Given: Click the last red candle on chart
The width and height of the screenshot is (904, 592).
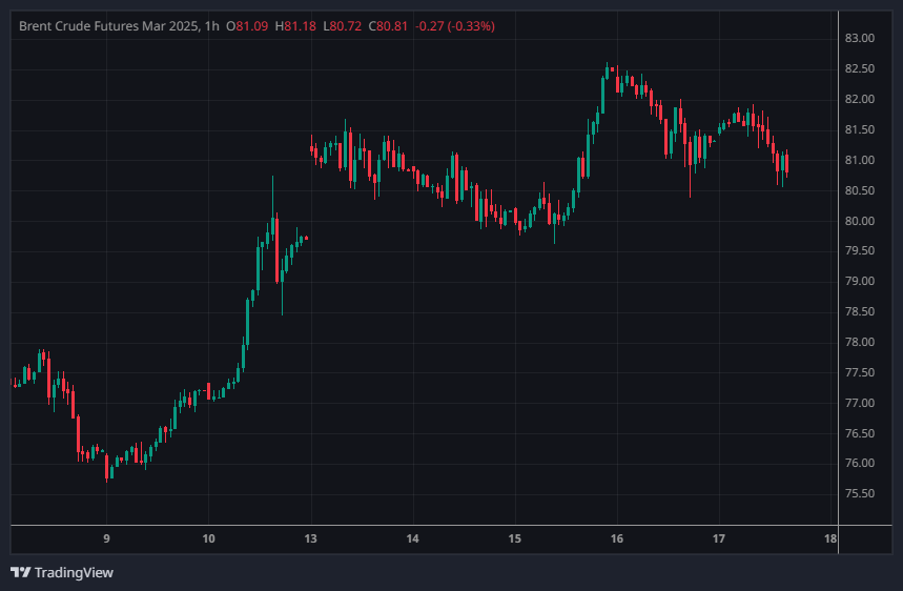Looking at the screenshot, I should 787,163.
